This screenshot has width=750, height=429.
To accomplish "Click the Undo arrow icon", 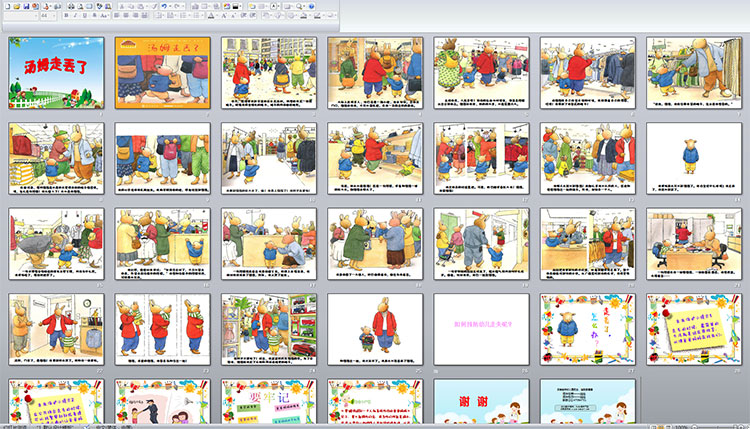I will pos(164,7).
